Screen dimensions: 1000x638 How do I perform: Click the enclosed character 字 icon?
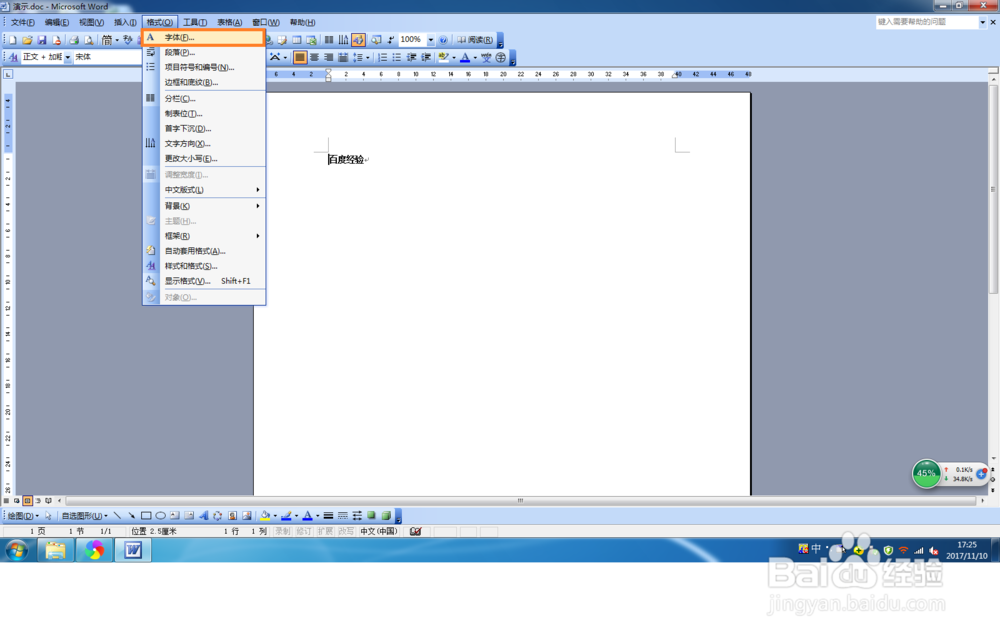tap(501, 57)
